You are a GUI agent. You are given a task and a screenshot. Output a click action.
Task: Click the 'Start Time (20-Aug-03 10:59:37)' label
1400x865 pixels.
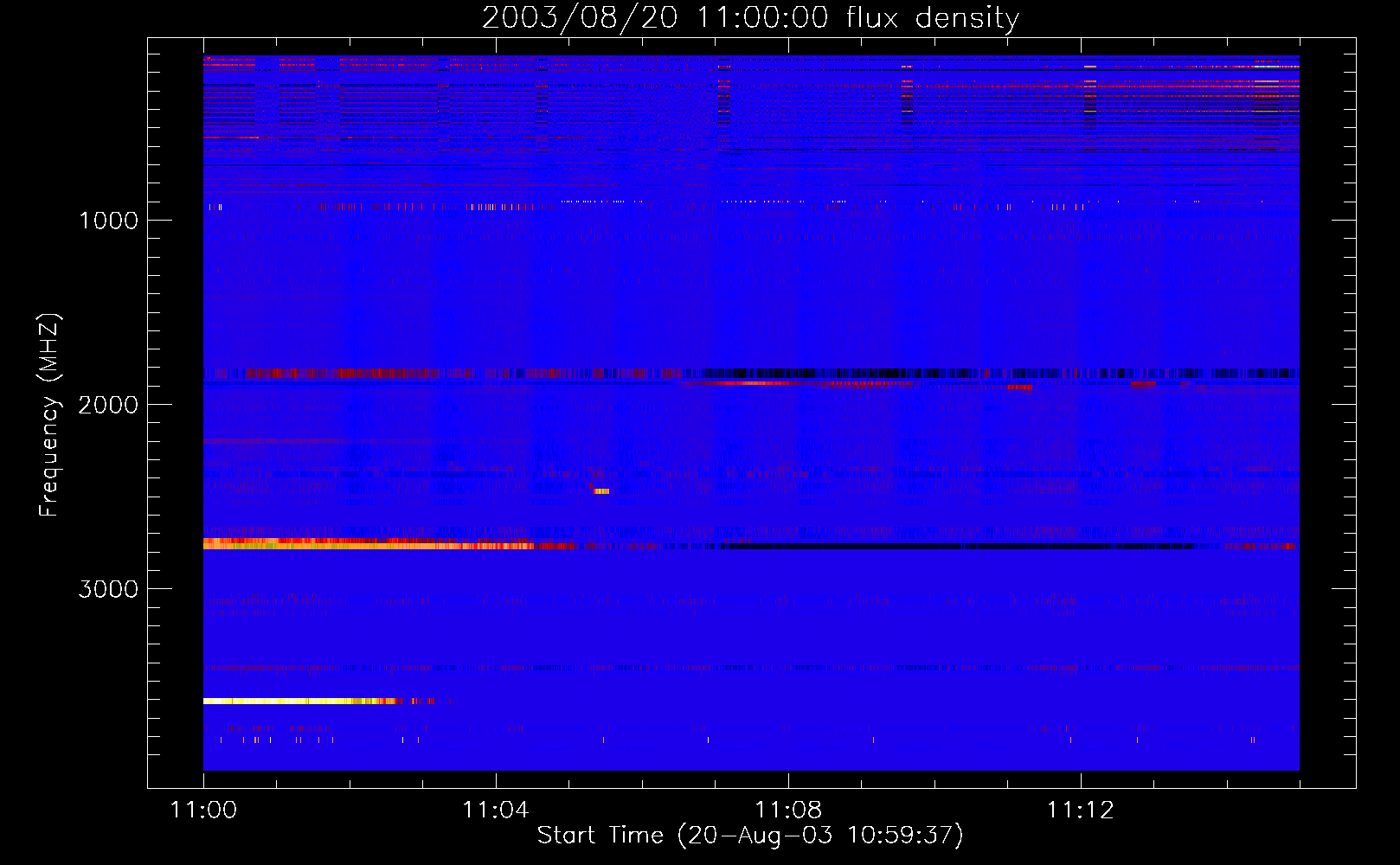pyautogui.click(x=750, y=836)
